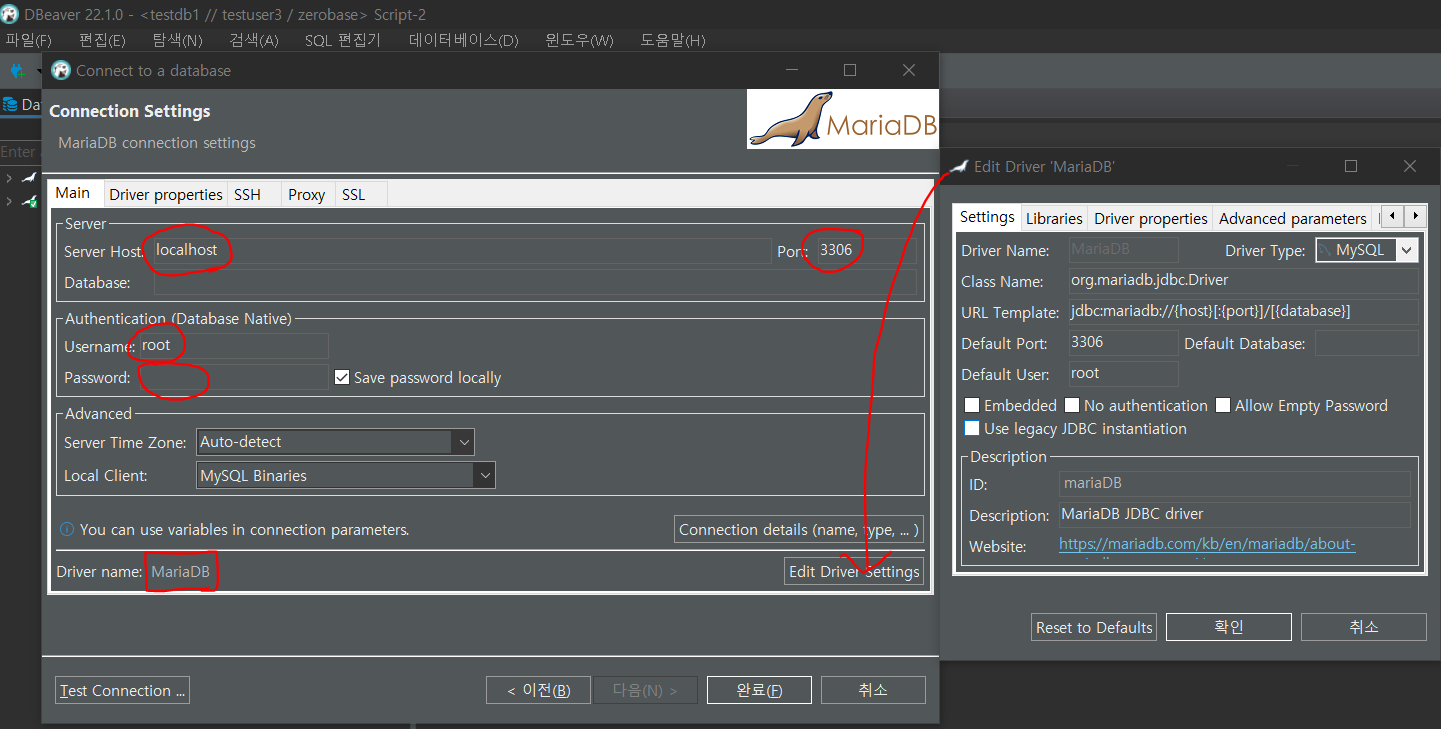Image resolution: width=1441 pixels, height=729 pixels.
Task: Click DBeaver icon in Connect dialog title
Action: [61, 71]
